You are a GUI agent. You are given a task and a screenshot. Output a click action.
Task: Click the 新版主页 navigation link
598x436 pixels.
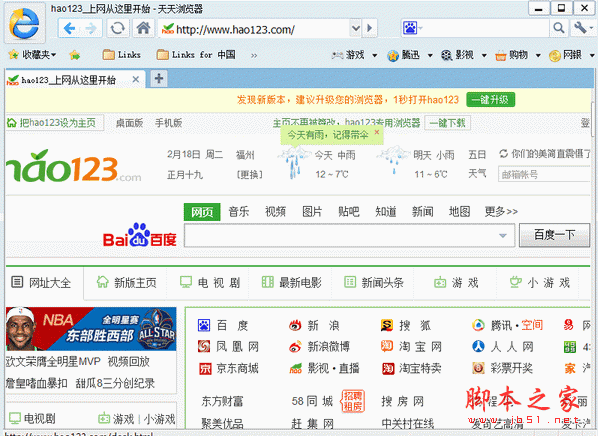(x=127, y=283)
